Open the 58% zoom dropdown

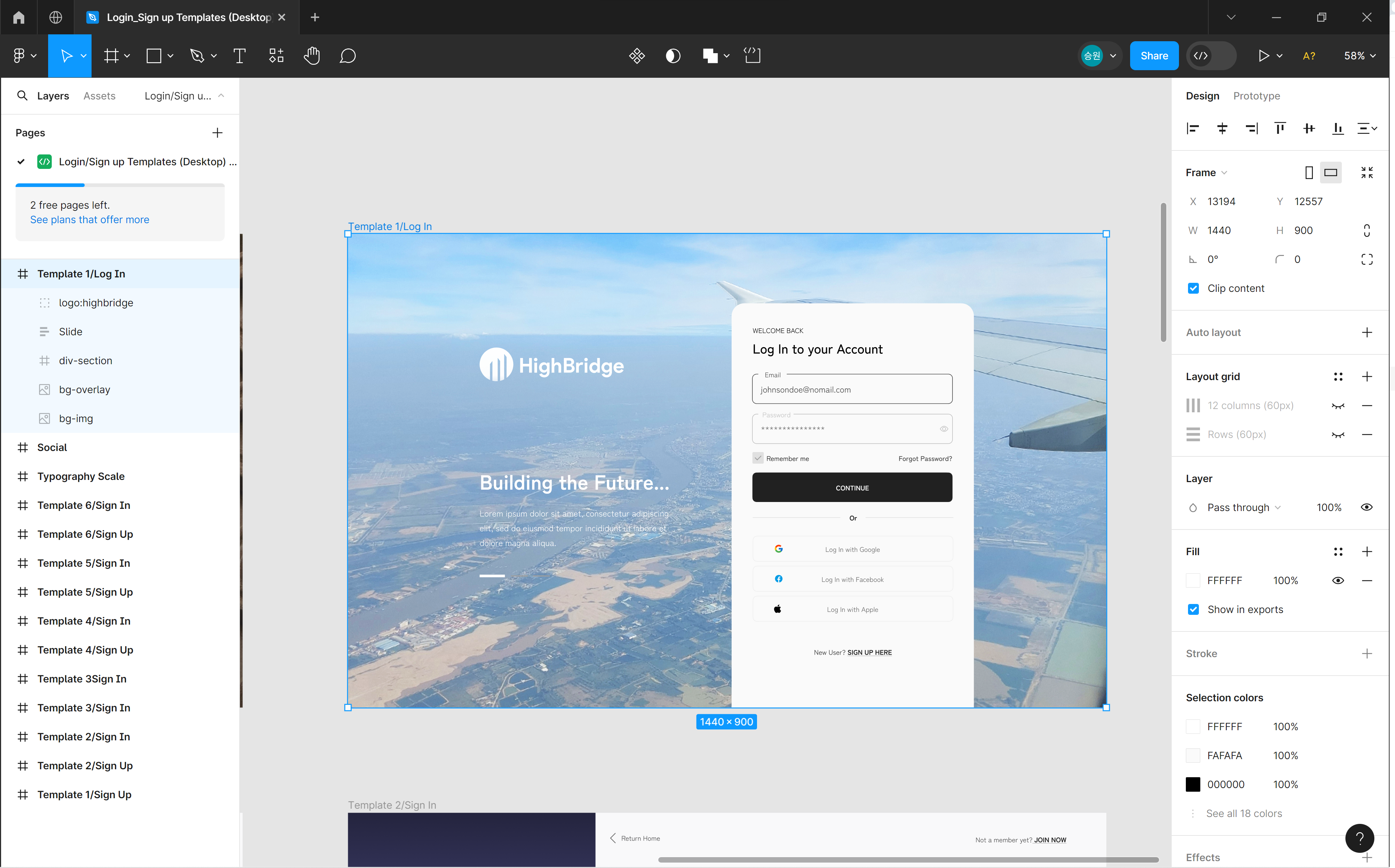point(1360,56)
